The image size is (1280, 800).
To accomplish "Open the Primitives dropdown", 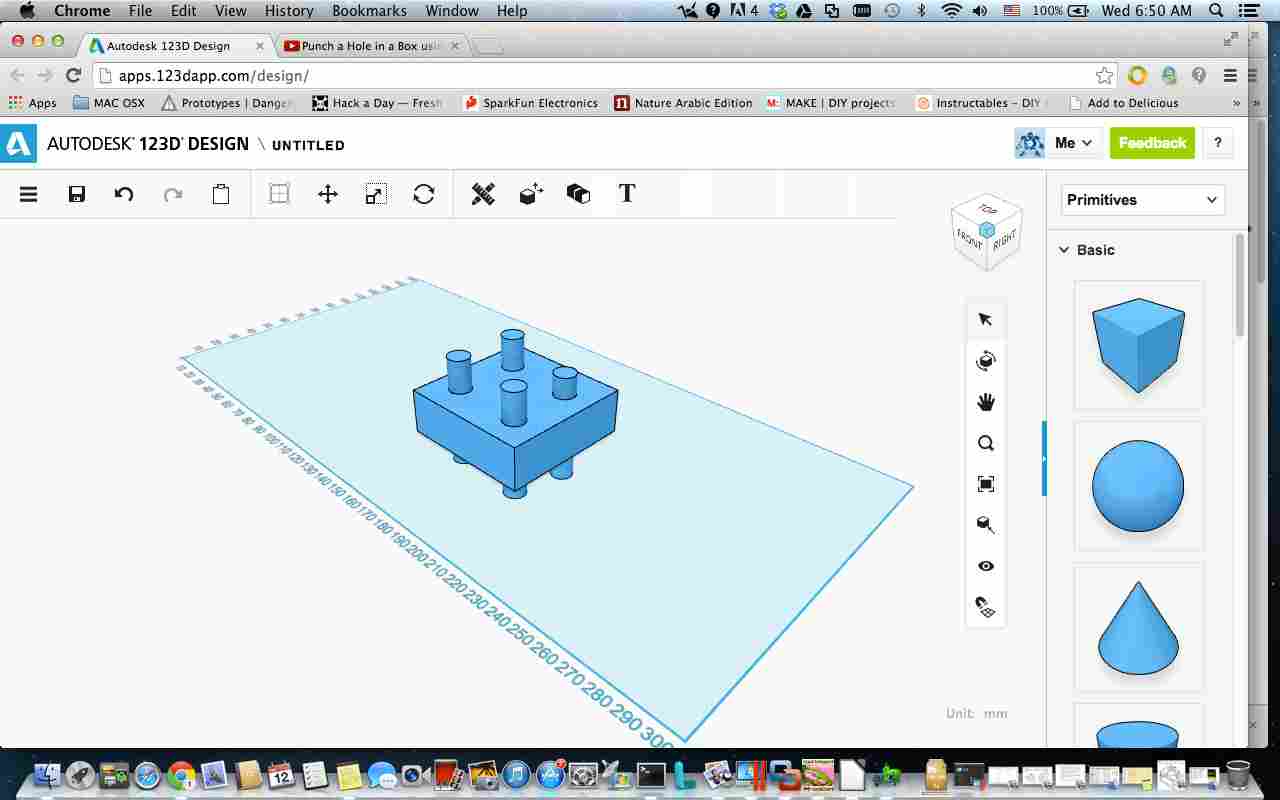I will click(x=1143, y=200).
